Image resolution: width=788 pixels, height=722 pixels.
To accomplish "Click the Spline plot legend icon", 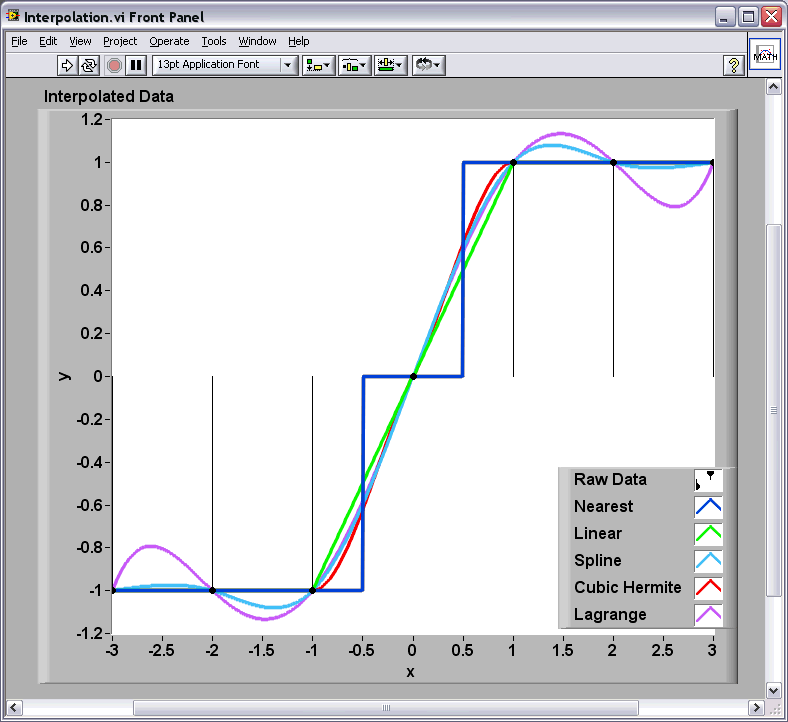I will tap(708, 561).
